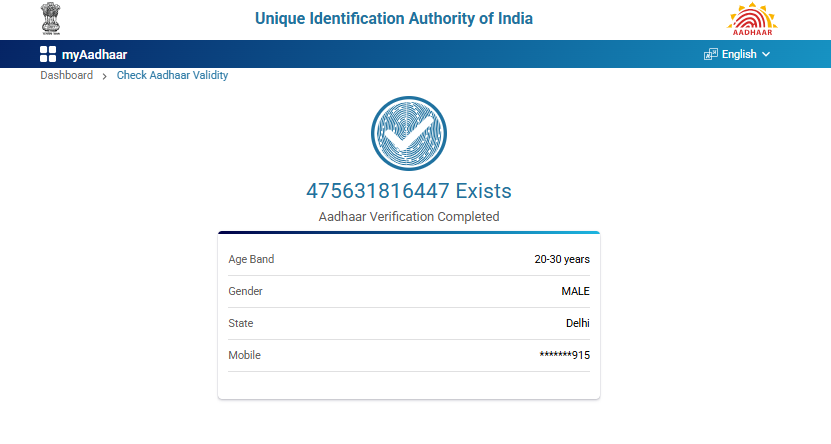
Task: Select the 475631816447 Exists result text
Action: coord(408,190)
